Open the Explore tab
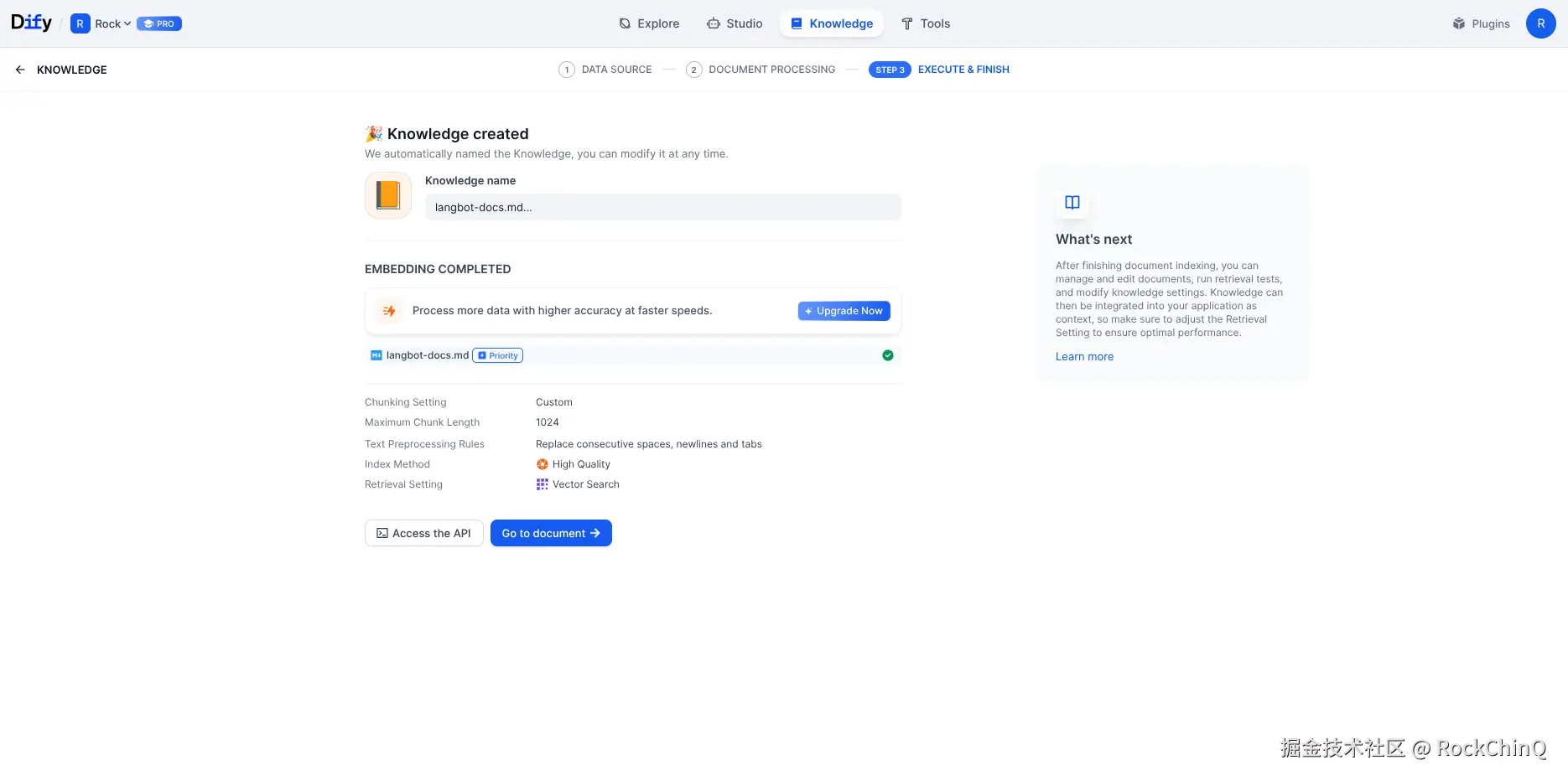Image resolution: width=1568 pixels, height=781 pixels. click(x=649, y=23)
